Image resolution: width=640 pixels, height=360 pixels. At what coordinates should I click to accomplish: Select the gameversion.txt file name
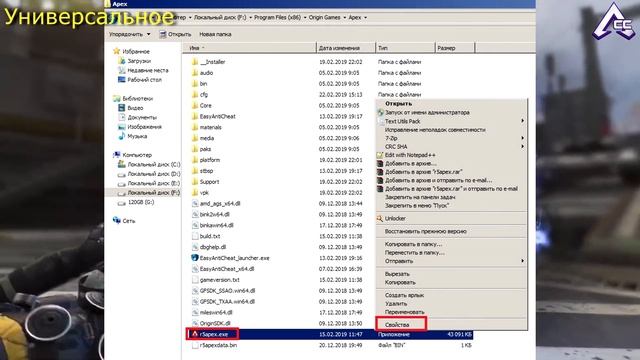click(x=220, y=280)
